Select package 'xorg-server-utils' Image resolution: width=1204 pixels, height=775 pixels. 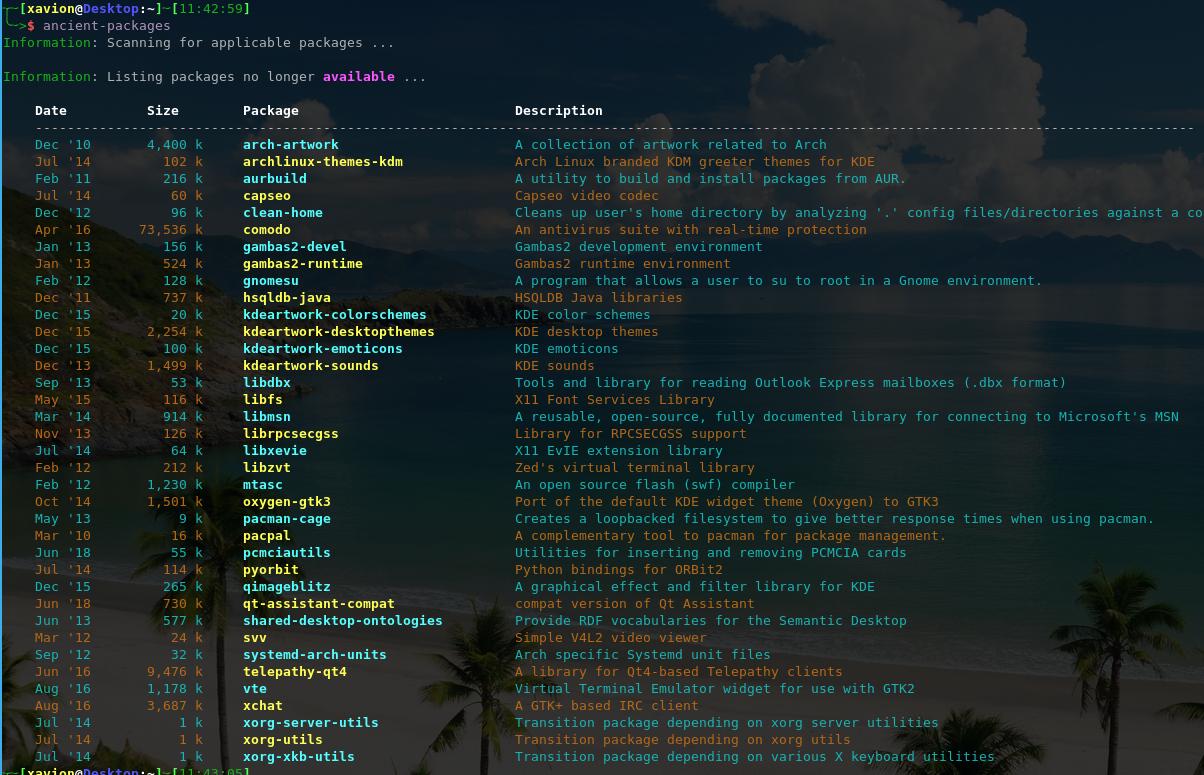click(311, 722)
